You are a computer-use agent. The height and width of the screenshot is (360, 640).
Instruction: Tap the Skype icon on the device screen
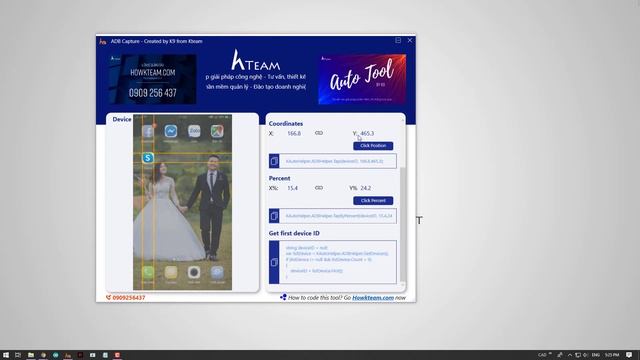tap(148, 158)
